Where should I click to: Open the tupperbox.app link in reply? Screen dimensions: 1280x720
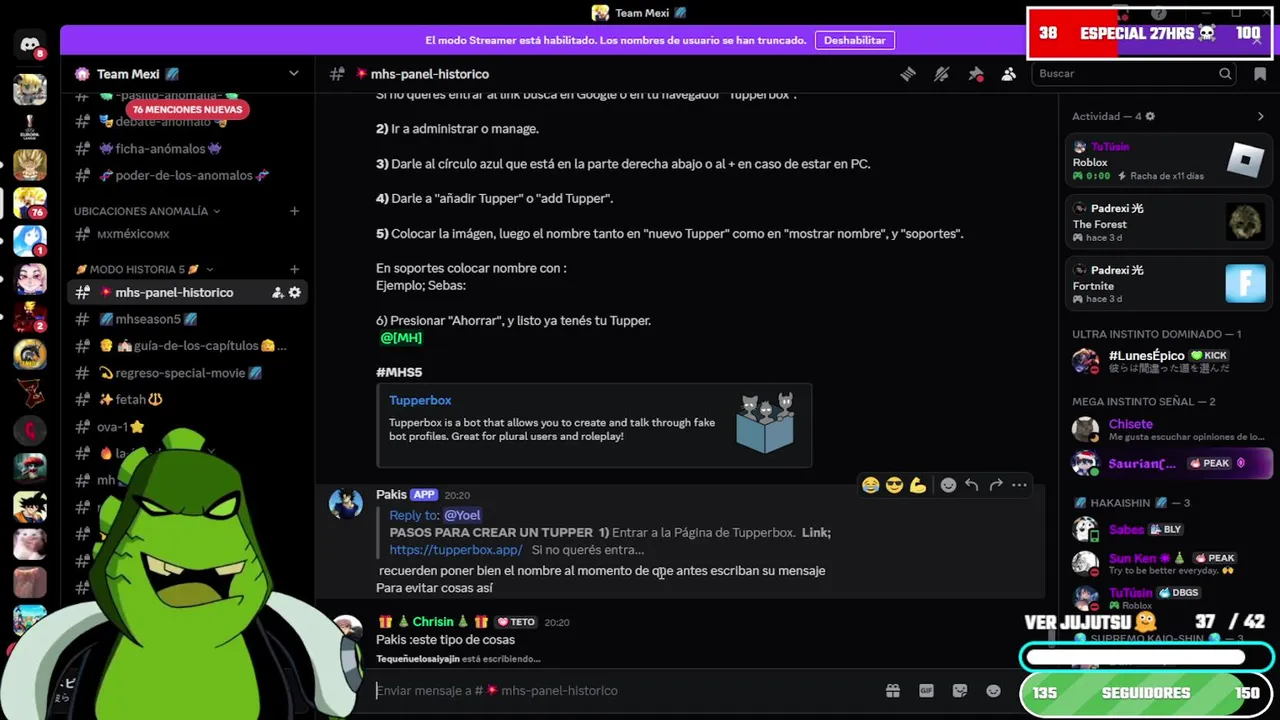point(456,550)
